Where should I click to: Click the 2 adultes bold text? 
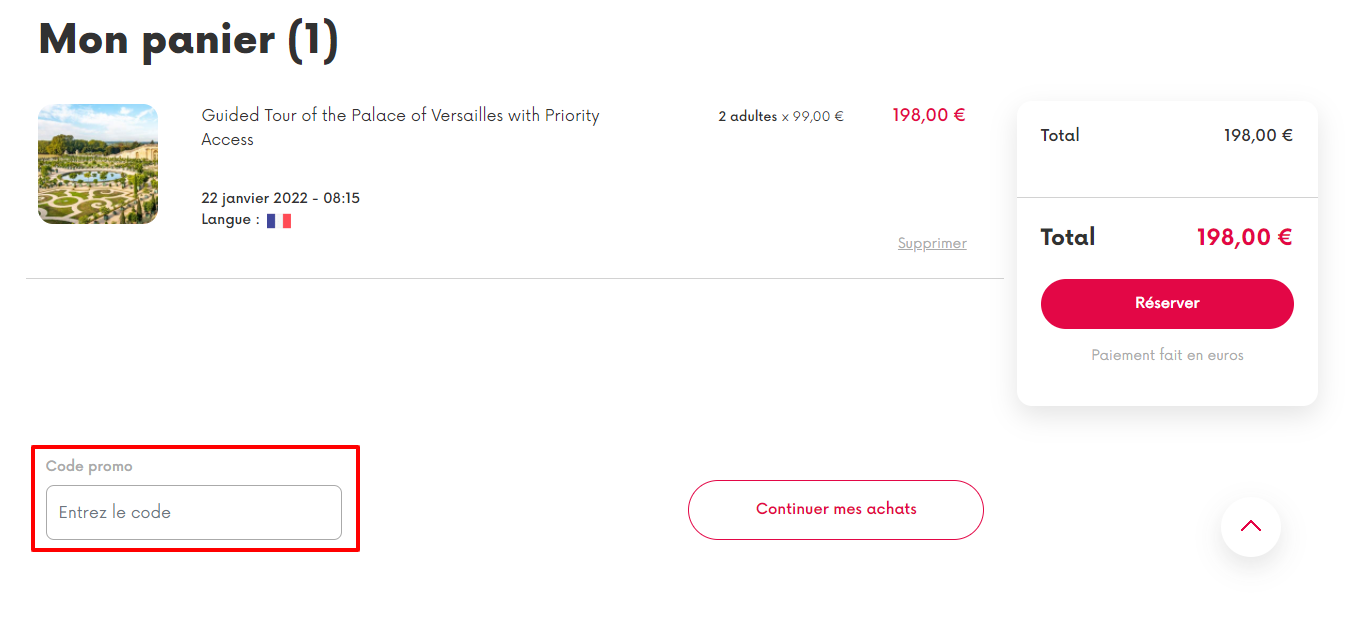747,116
